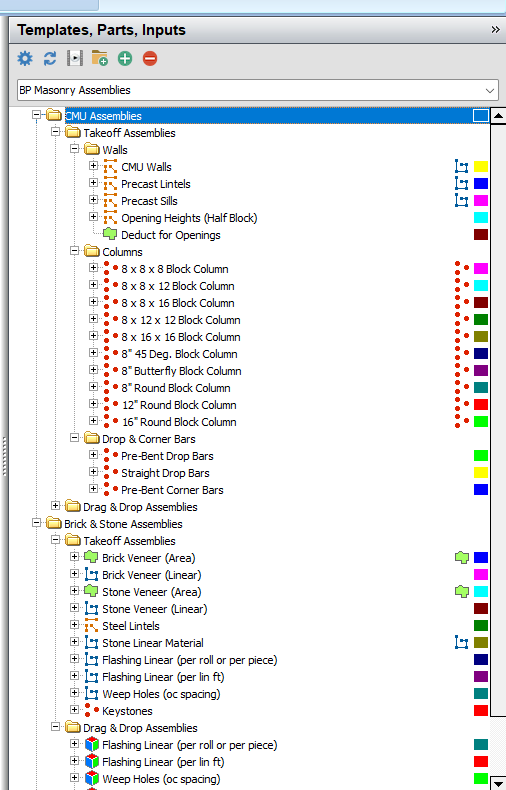The image size is (506, 790).
Task: Select Straight Drop Bars item
Action: point(165,473)
